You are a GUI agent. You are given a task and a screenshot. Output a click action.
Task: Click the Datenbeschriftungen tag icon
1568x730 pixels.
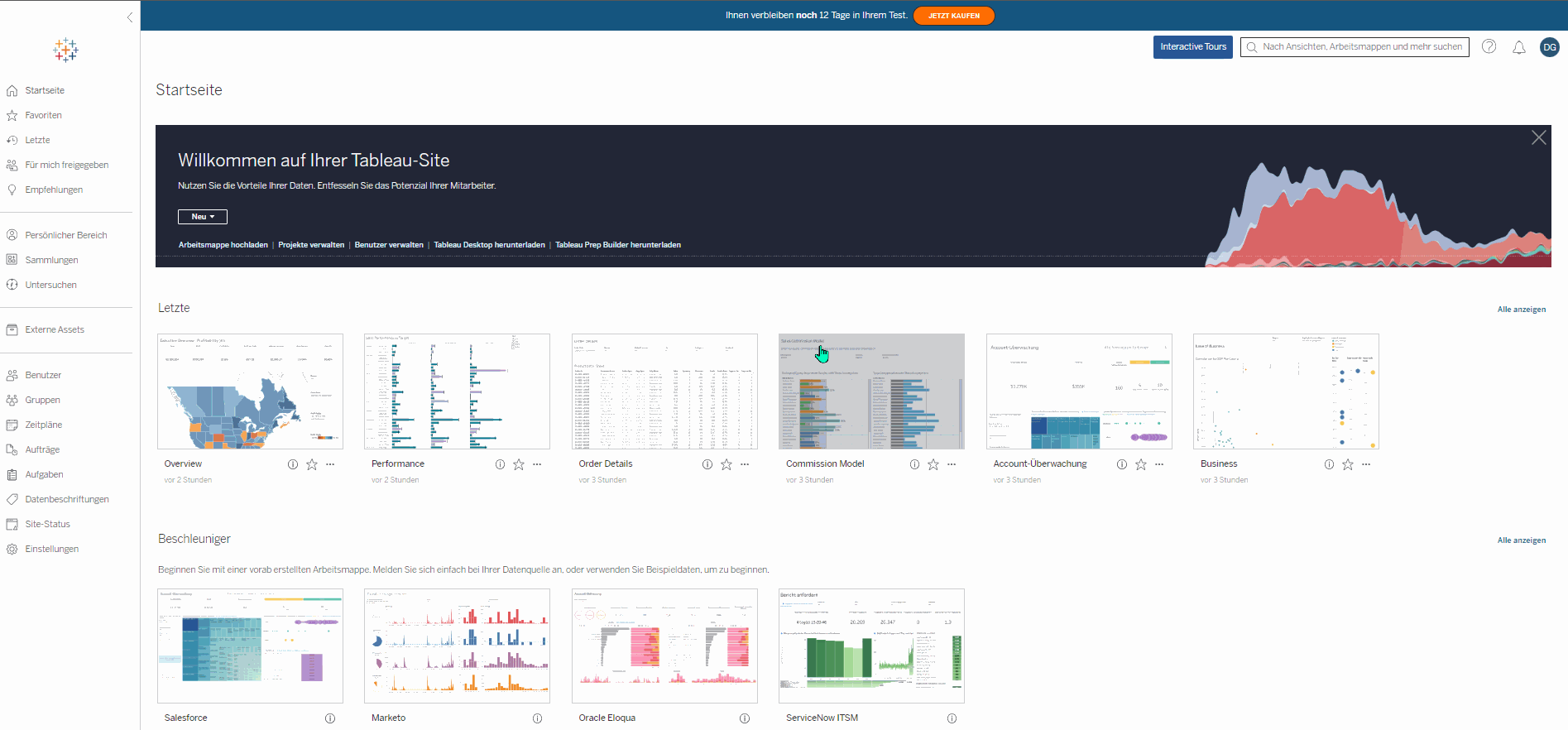(12, 499)
